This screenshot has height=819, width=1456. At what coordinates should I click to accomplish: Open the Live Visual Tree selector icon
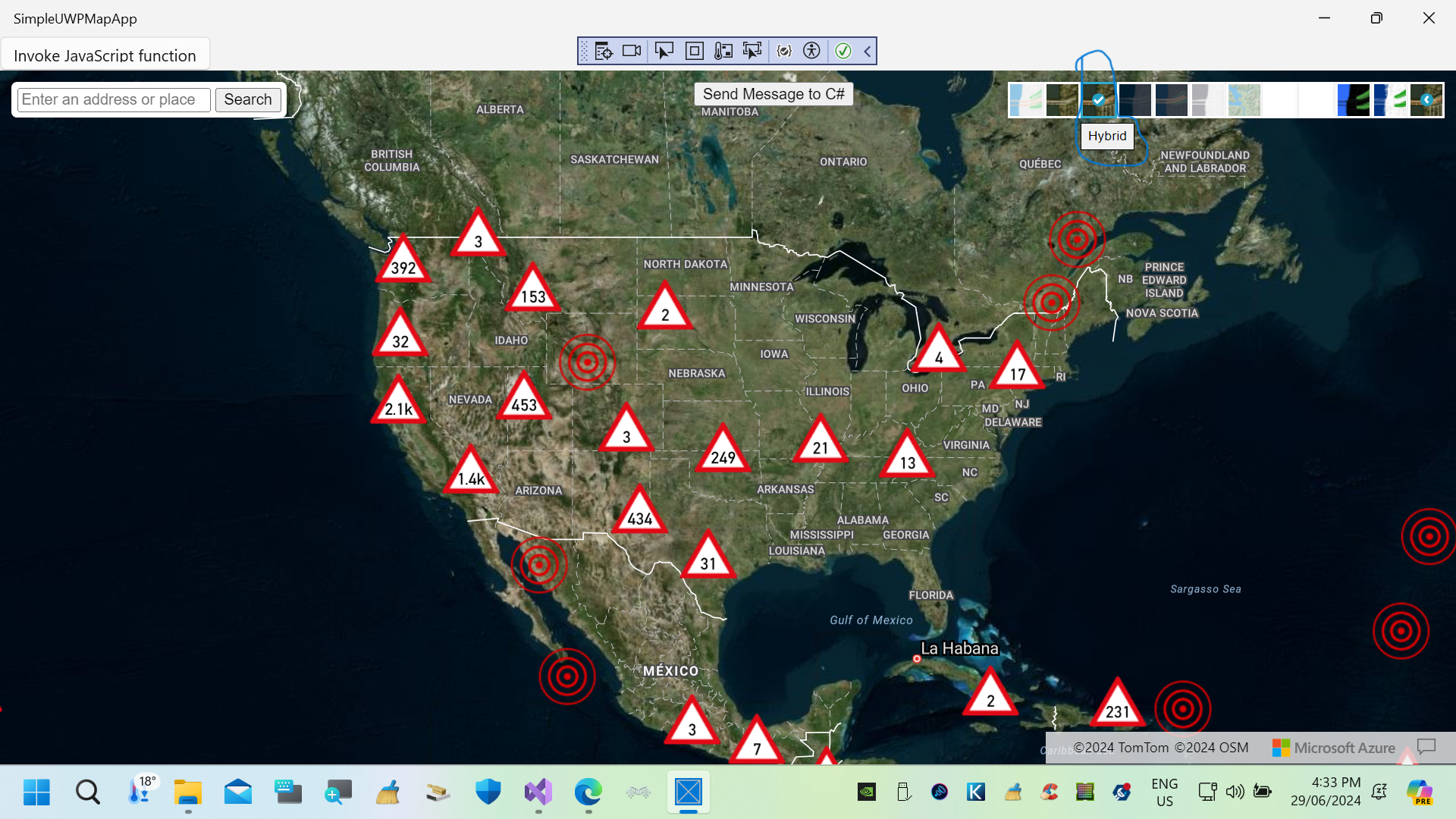tap(604, 51)
